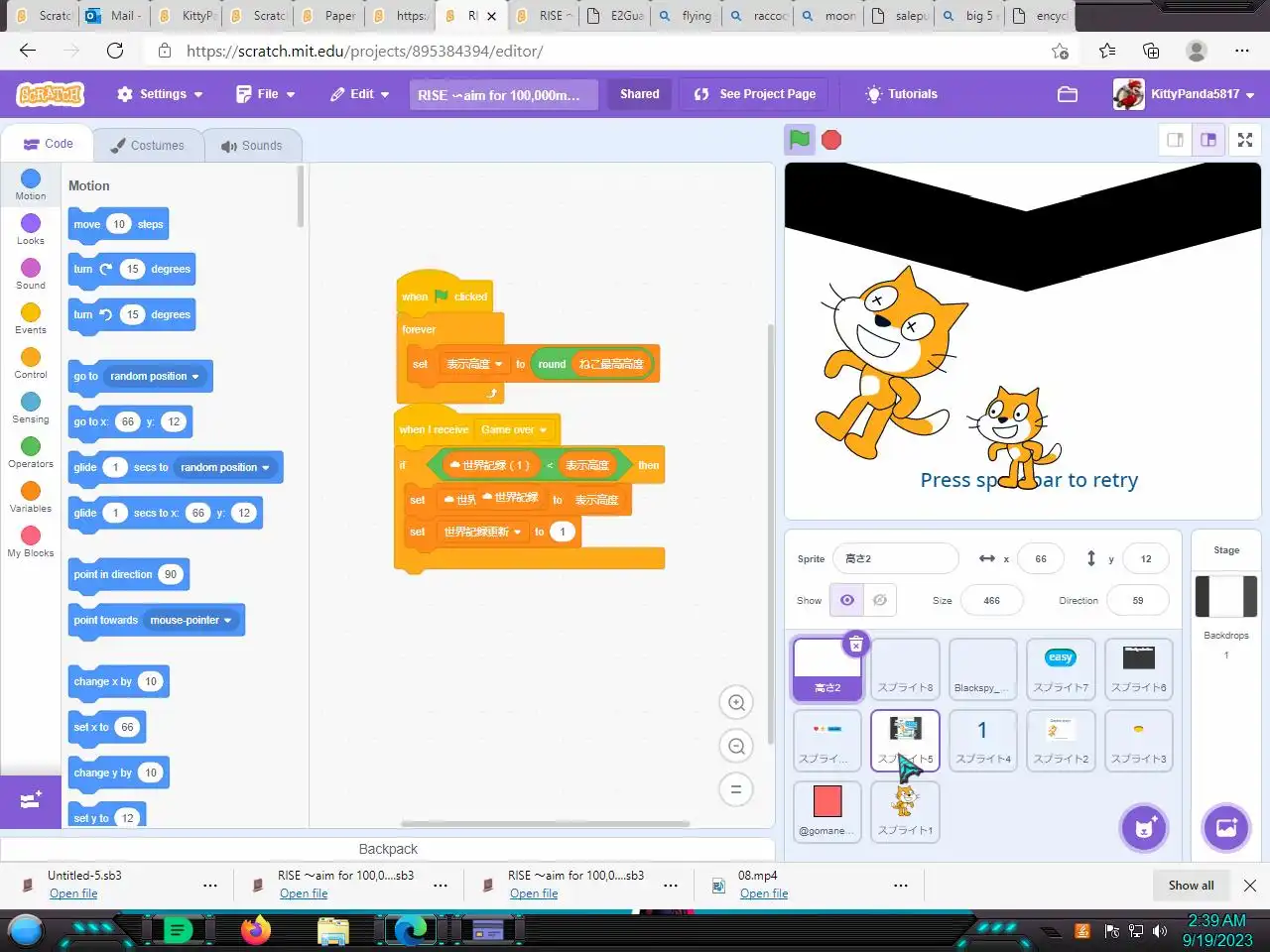Viewport: 1270px width, 952px height.
Task: Open 'Game over' message dropdown in script
Action: [514, 429]
